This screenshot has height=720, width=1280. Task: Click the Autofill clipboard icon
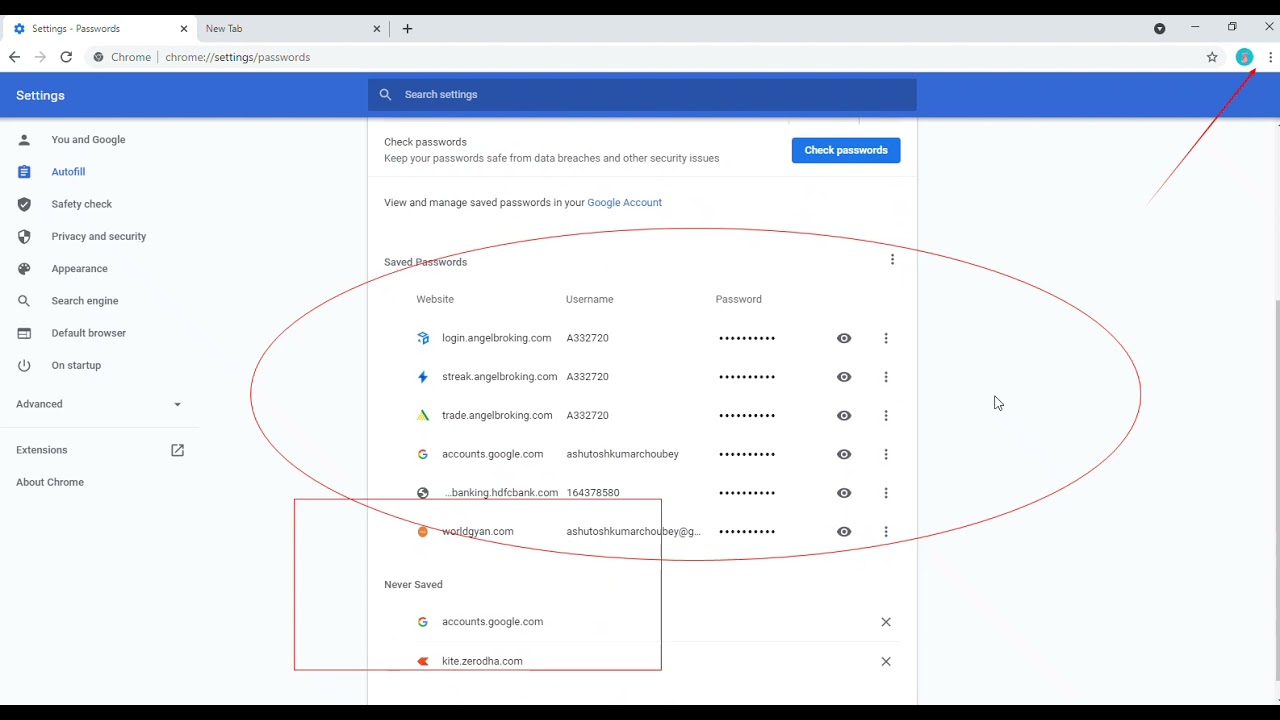24,172
